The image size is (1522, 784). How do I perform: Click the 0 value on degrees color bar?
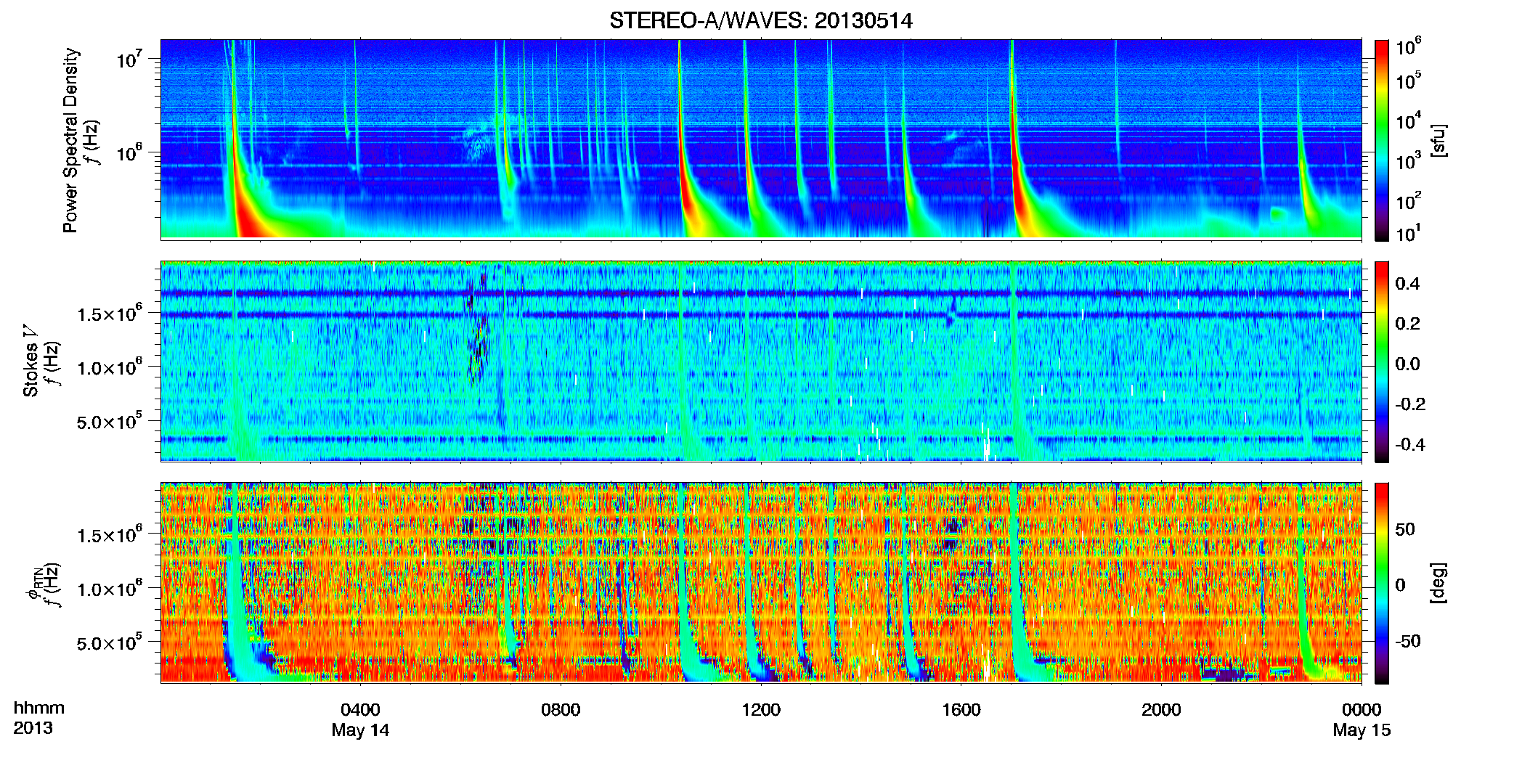(1400, 585)
